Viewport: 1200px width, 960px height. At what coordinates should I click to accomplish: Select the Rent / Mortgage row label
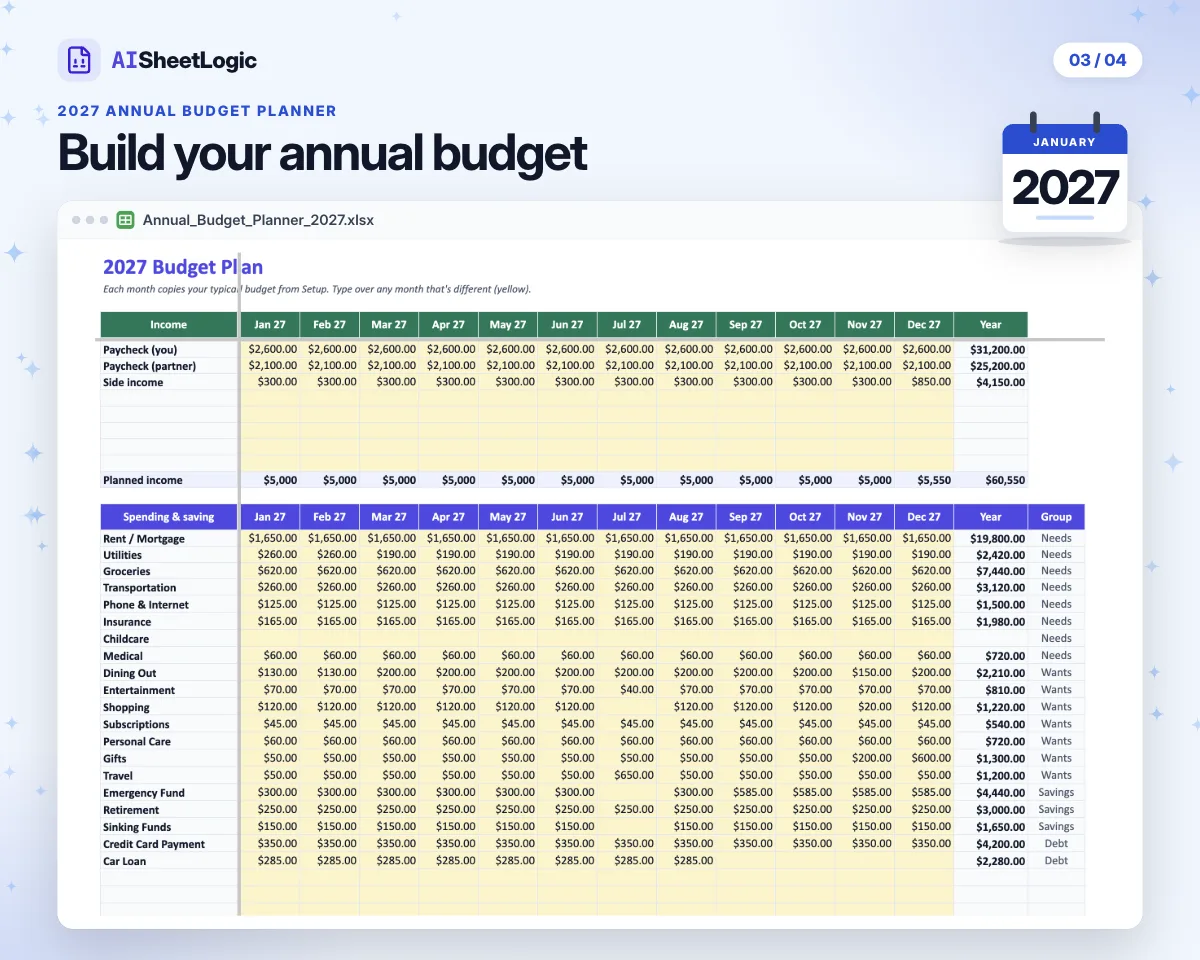tap(144, 539)
